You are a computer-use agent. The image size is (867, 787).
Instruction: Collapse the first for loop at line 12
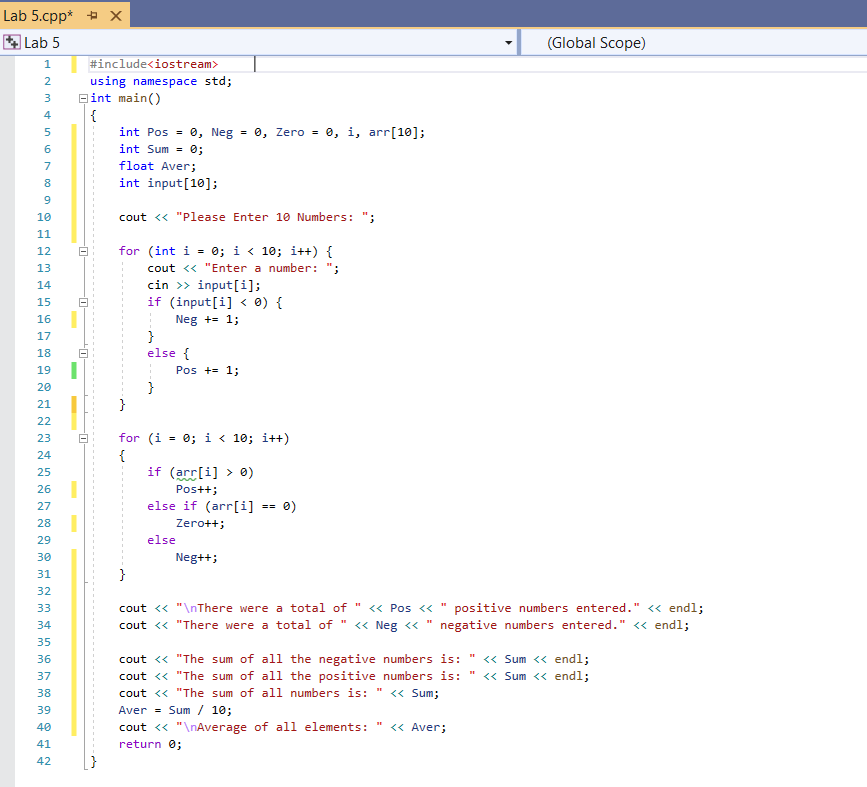pyautogui.click(x=83, y=250)
